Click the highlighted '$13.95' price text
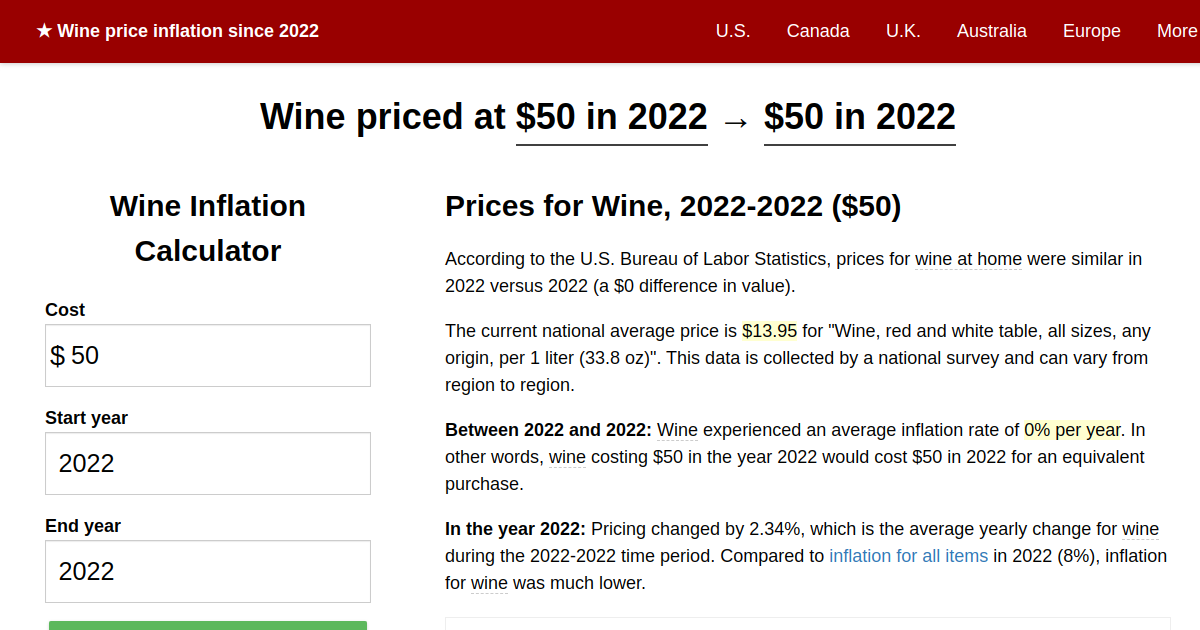The height and width of the screenshot is (630, 1200). point(769,330)
